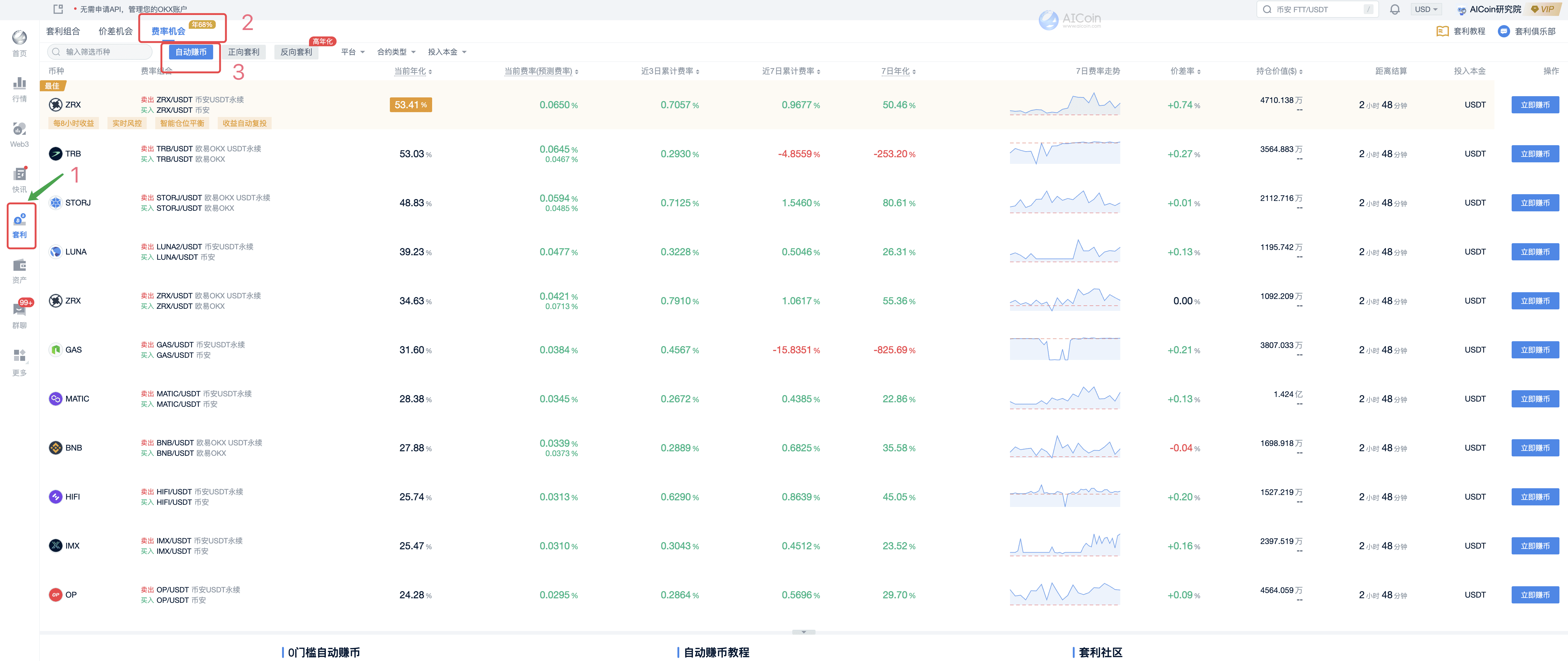Open the Web3 sidebar icon
The height and width of the screenshot is (661, 1568).
[20, 128]
